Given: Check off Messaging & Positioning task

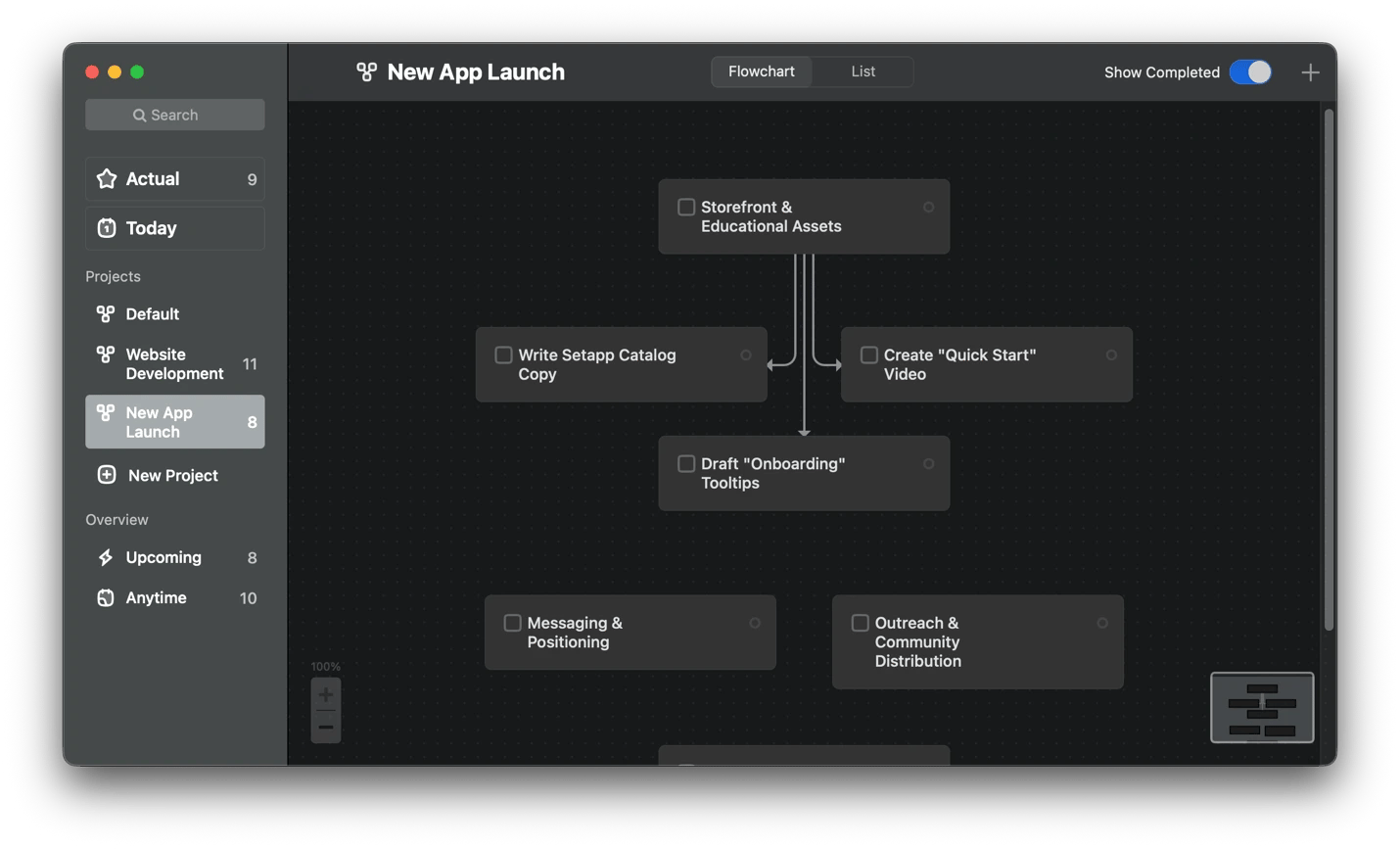Looking at the screenshot, I should [x=512, y=623].
